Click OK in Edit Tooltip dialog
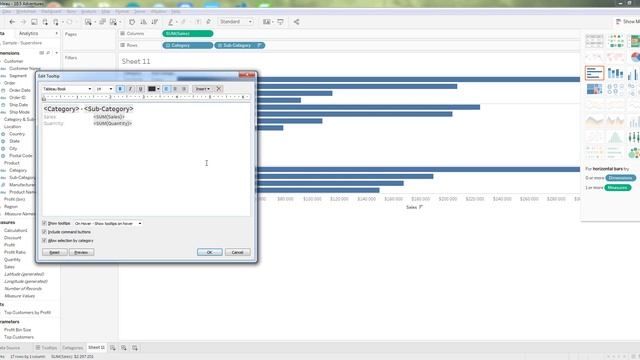640x360 pixels. pos(209,252)
